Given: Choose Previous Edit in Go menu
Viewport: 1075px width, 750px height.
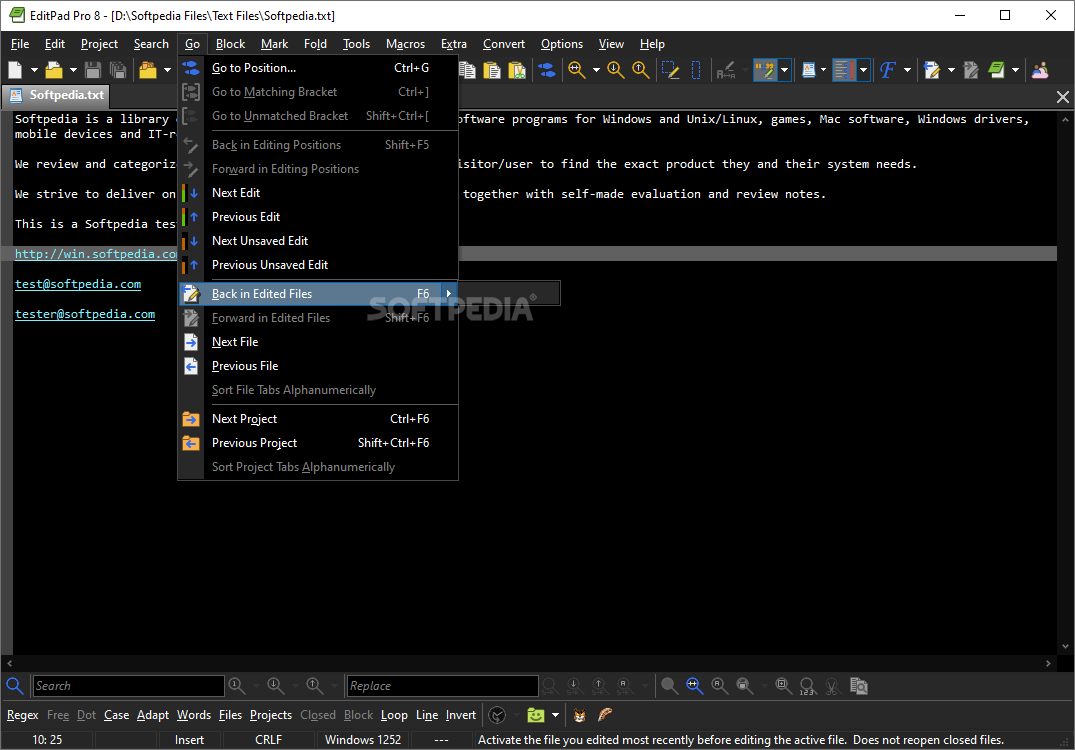Looking at the screenshot, I should point(318,217).
